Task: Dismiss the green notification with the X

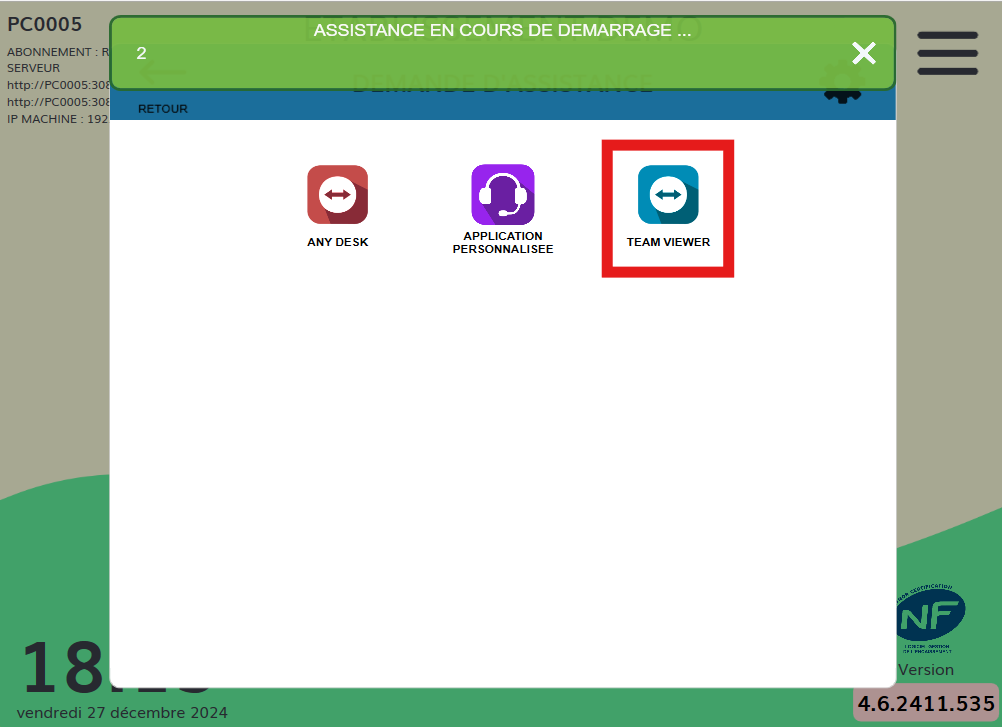Action: pyautogui.click(x=863, y=53)
